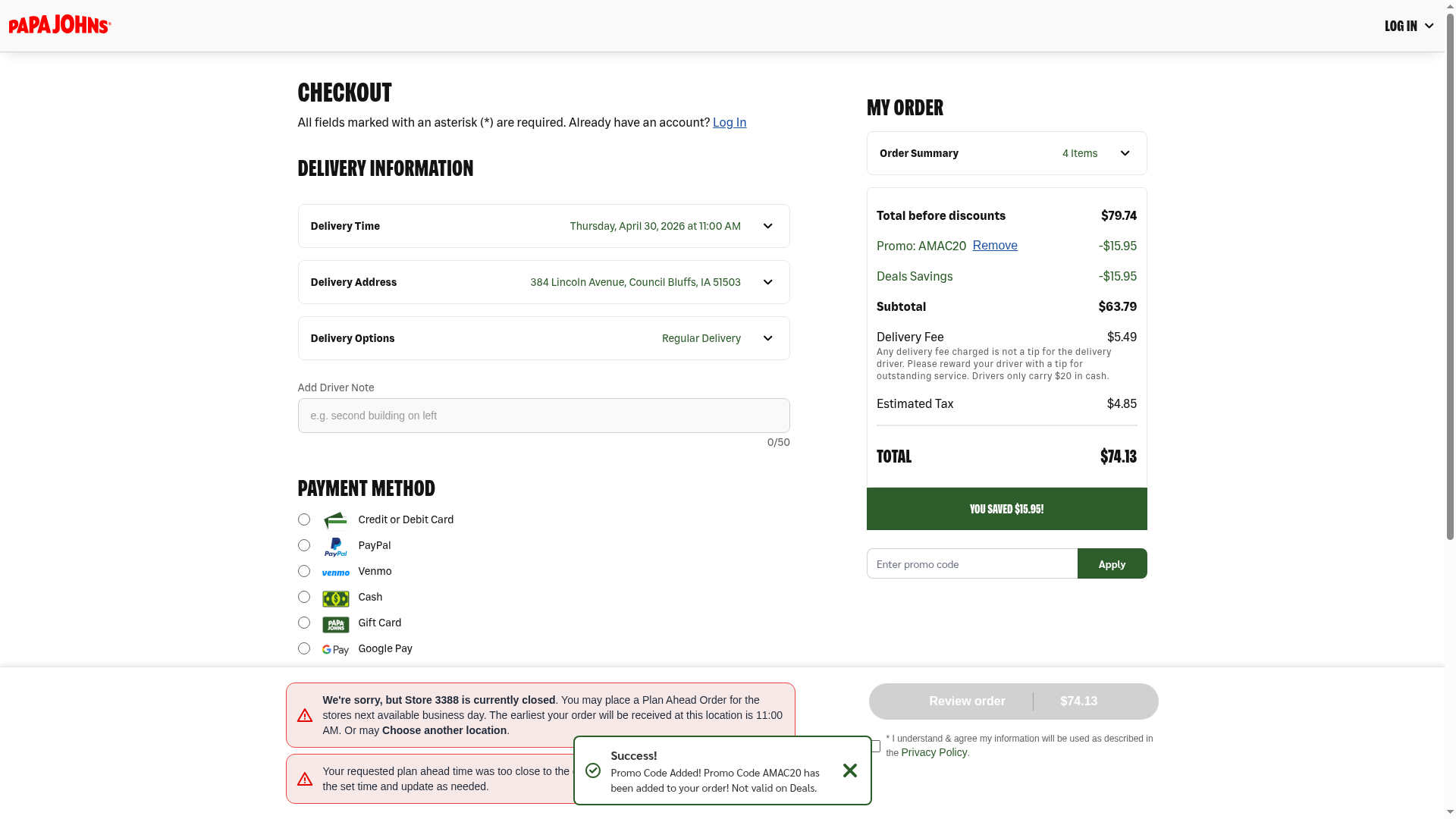Click the Delivery Information heading
This screenshot has width=1456, height=819.
(385, 168)
